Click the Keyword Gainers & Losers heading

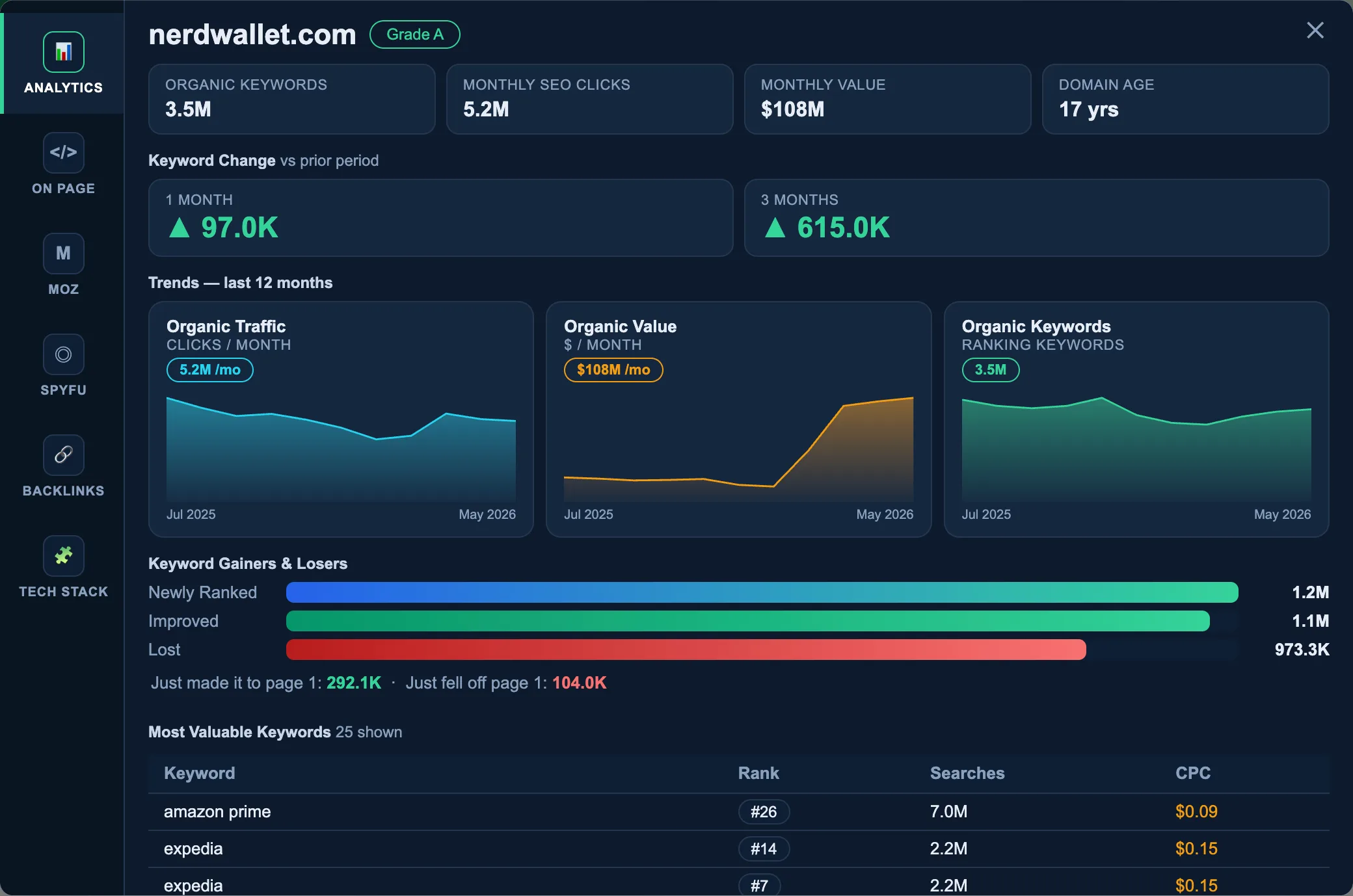point(248,564)
